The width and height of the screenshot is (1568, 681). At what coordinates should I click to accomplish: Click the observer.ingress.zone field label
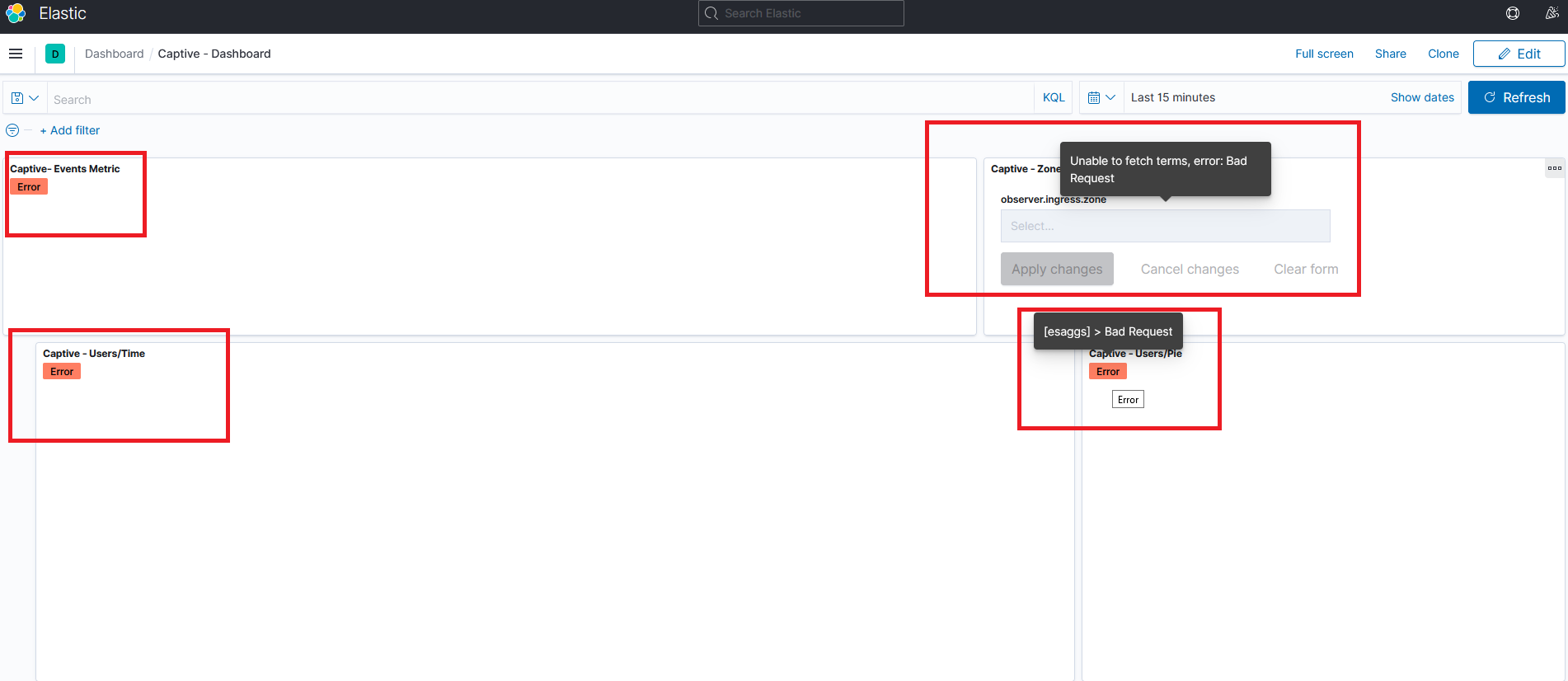tap(1054, 200)
